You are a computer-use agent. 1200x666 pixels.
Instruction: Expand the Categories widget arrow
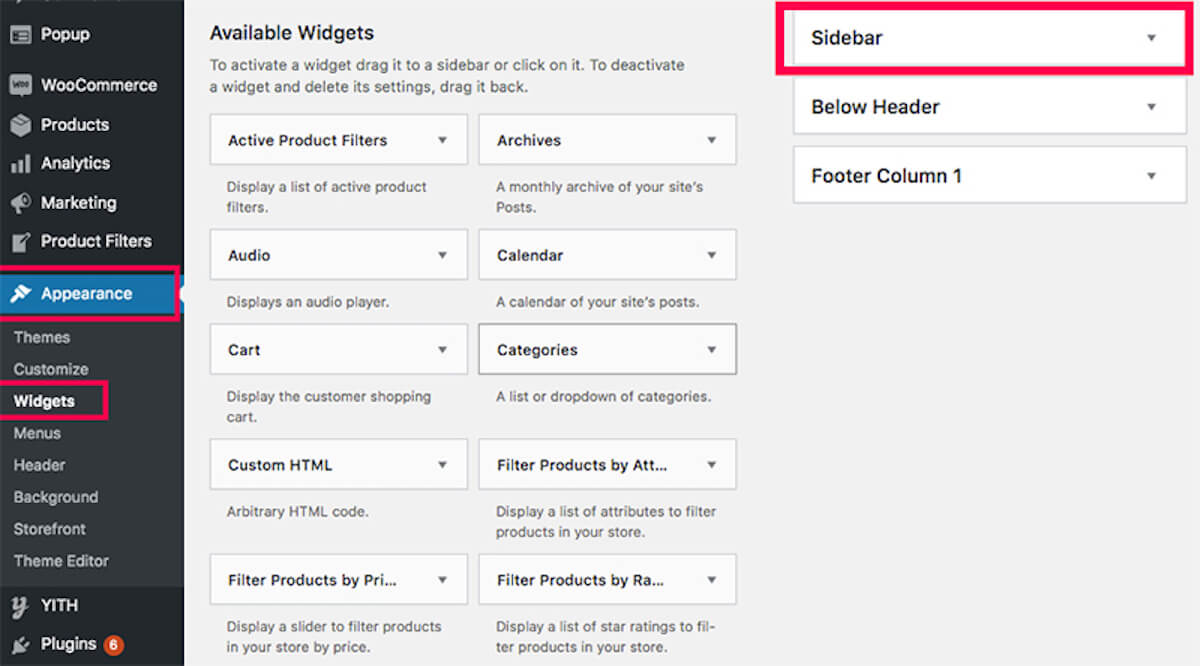coord(712,350)
